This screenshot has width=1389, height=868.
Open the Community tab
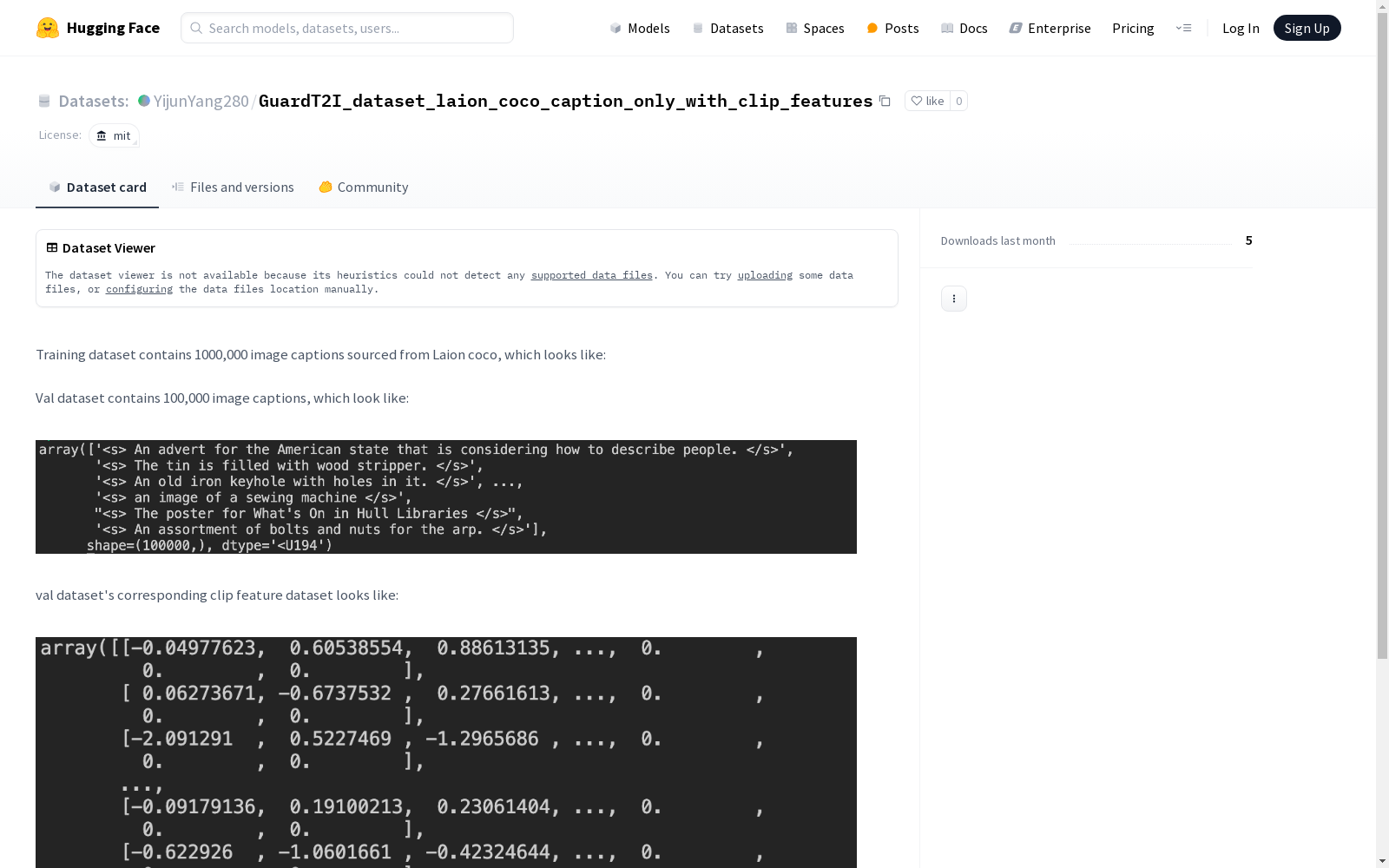click(363, 187)
